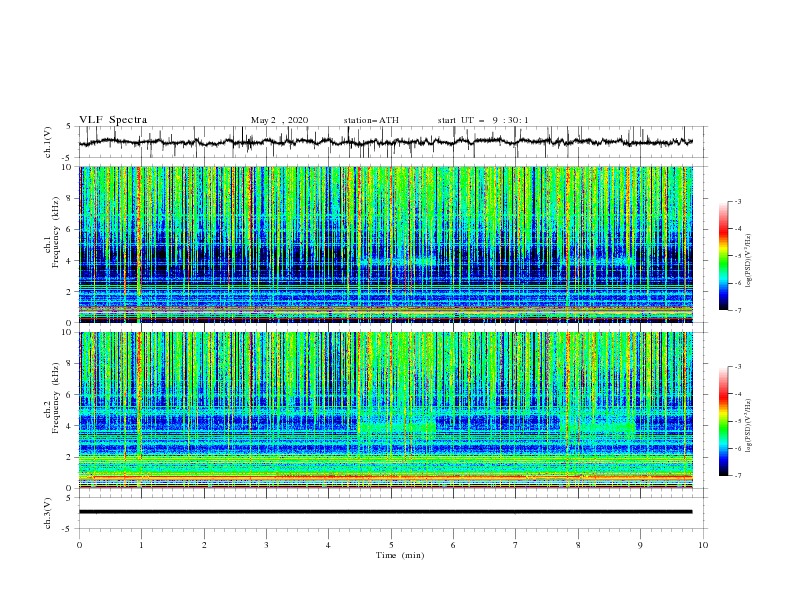Click time-axis tick label "1"
792x612 pixels.
[141, 545]
